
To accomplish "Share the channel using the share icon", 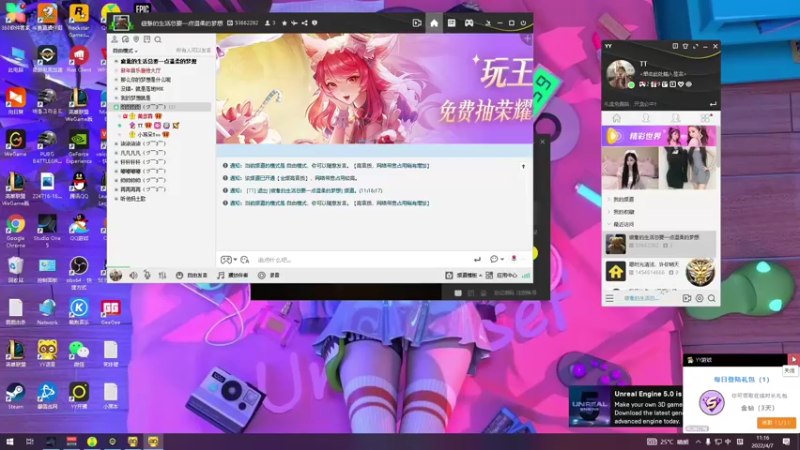I will pyautogui.click(x=305, y=23).
